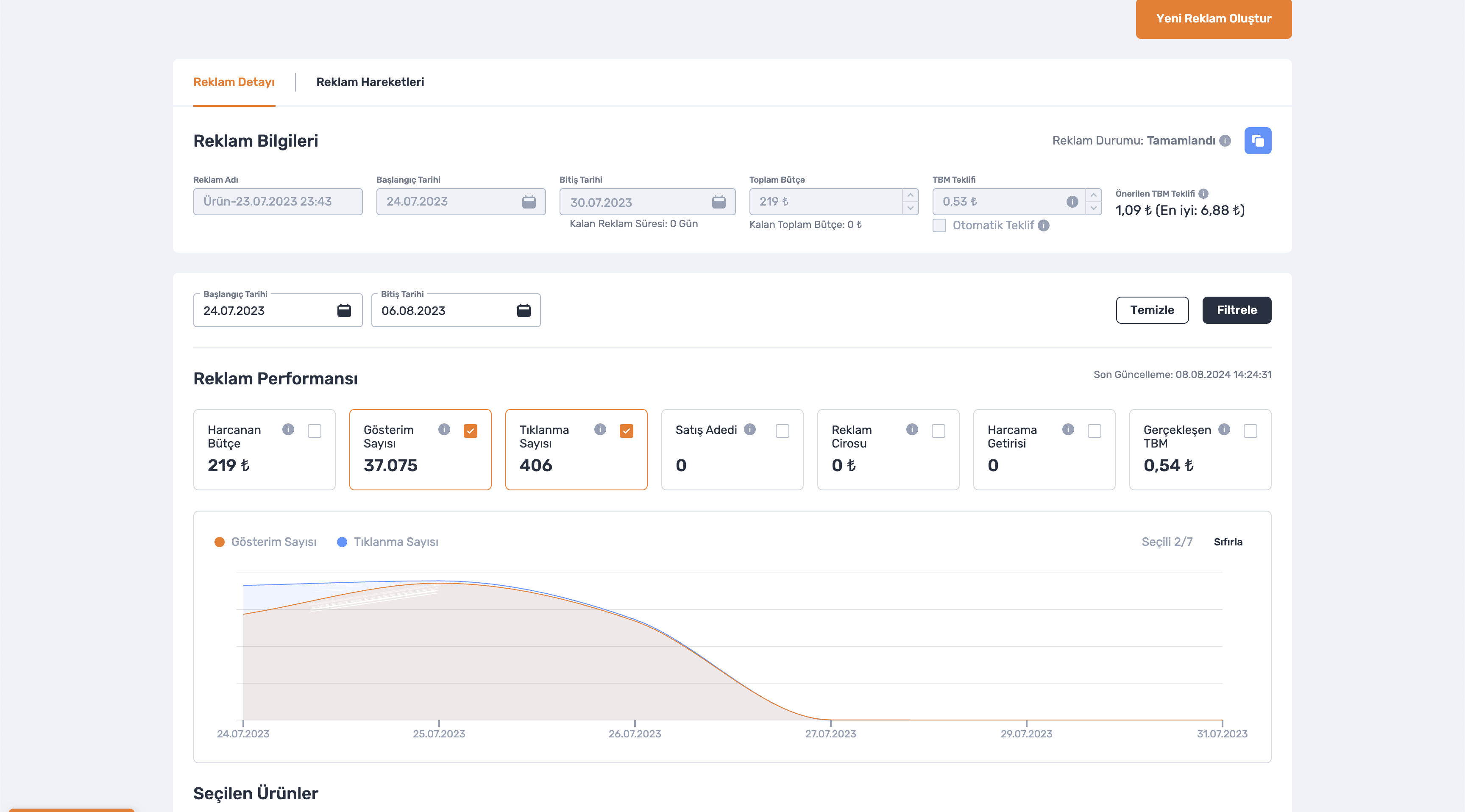Click info icon beside Önerilen TBM Teklifi
Screen dimensions: 1465x812
pyautogui.click(x=1203, y=193)
